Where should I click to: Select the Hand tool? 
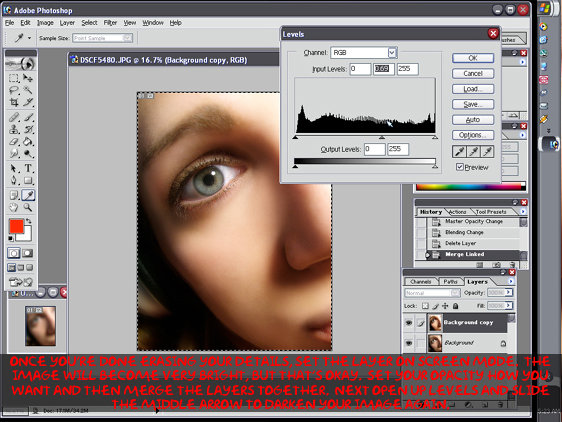pos(14,207)
